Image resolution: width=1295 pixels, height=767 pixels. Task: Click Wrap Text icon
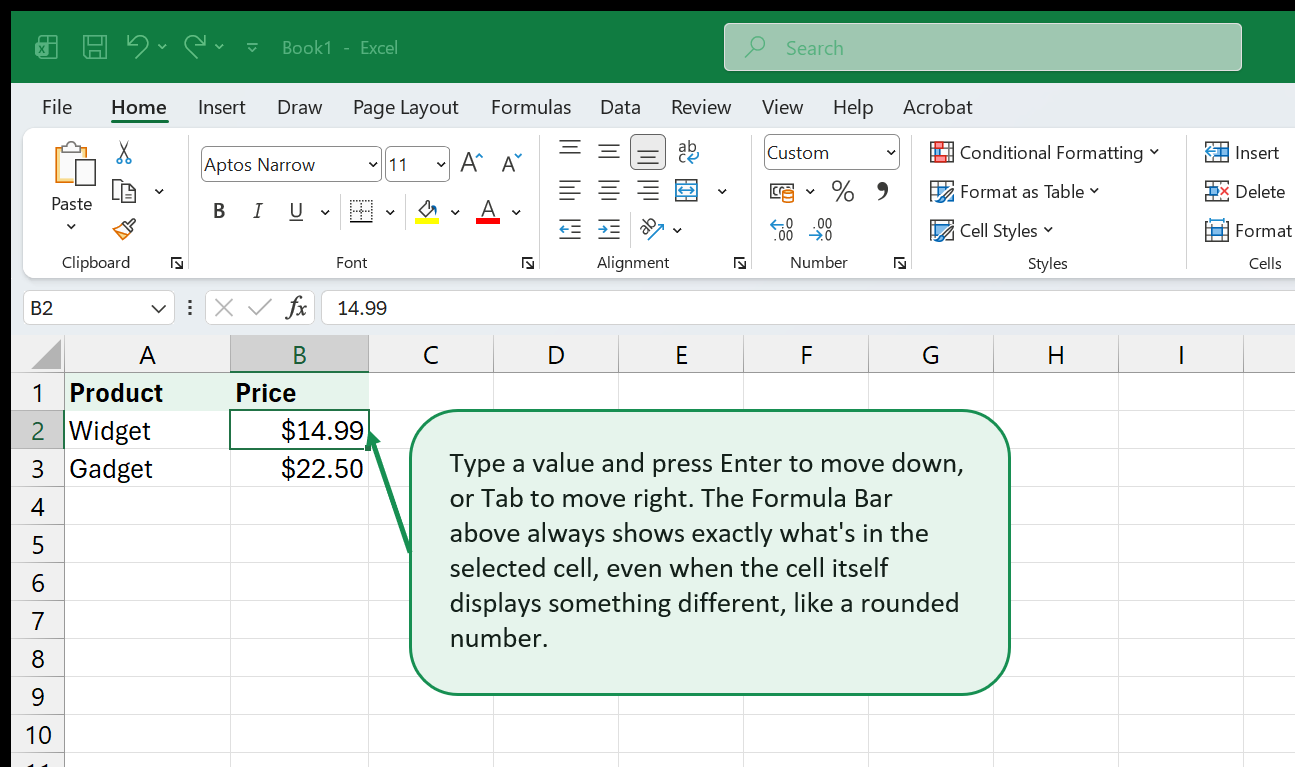point(688,152)
